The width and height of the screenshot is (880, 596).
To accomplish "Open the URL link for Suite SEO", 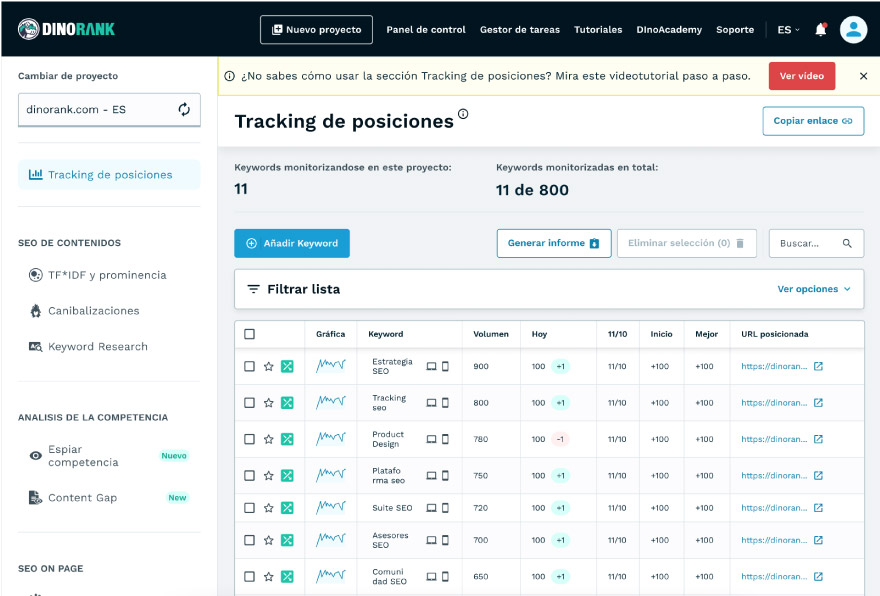I will point(774,508).
